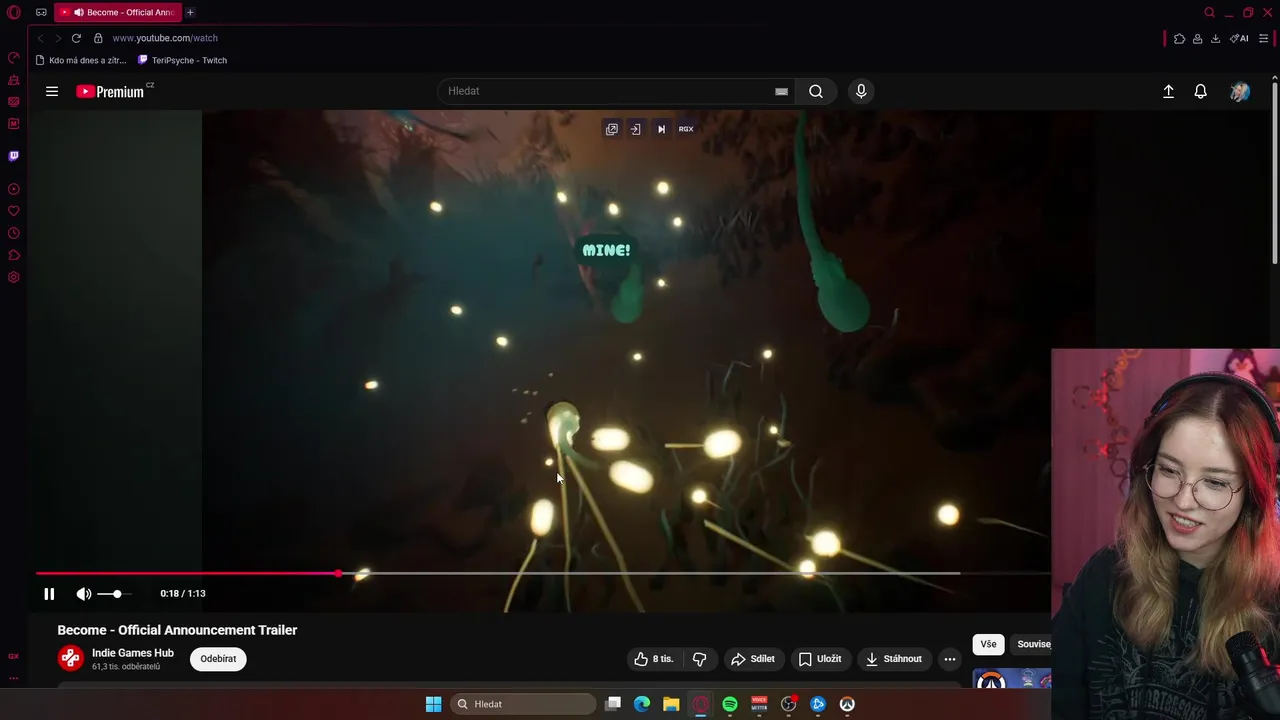This screenshot has width=1280, height=720.
Task: Reload the YouTube page
Action: [76, 38]
